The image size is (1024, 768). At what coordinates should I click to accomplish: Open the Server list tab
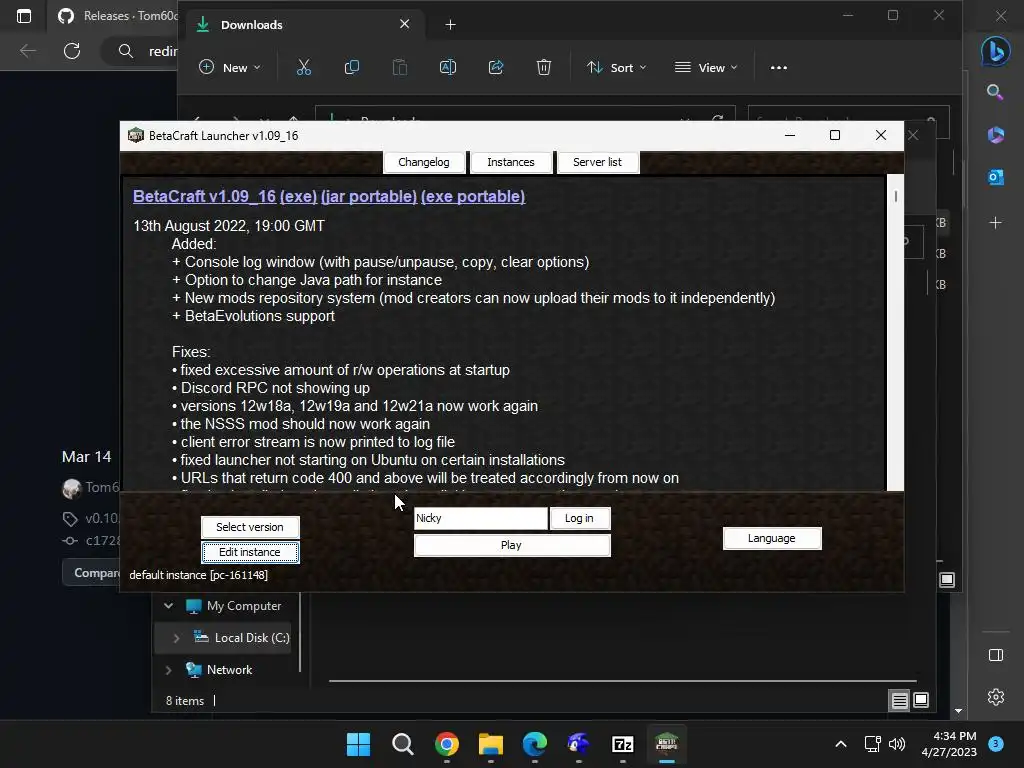point(597,162)
